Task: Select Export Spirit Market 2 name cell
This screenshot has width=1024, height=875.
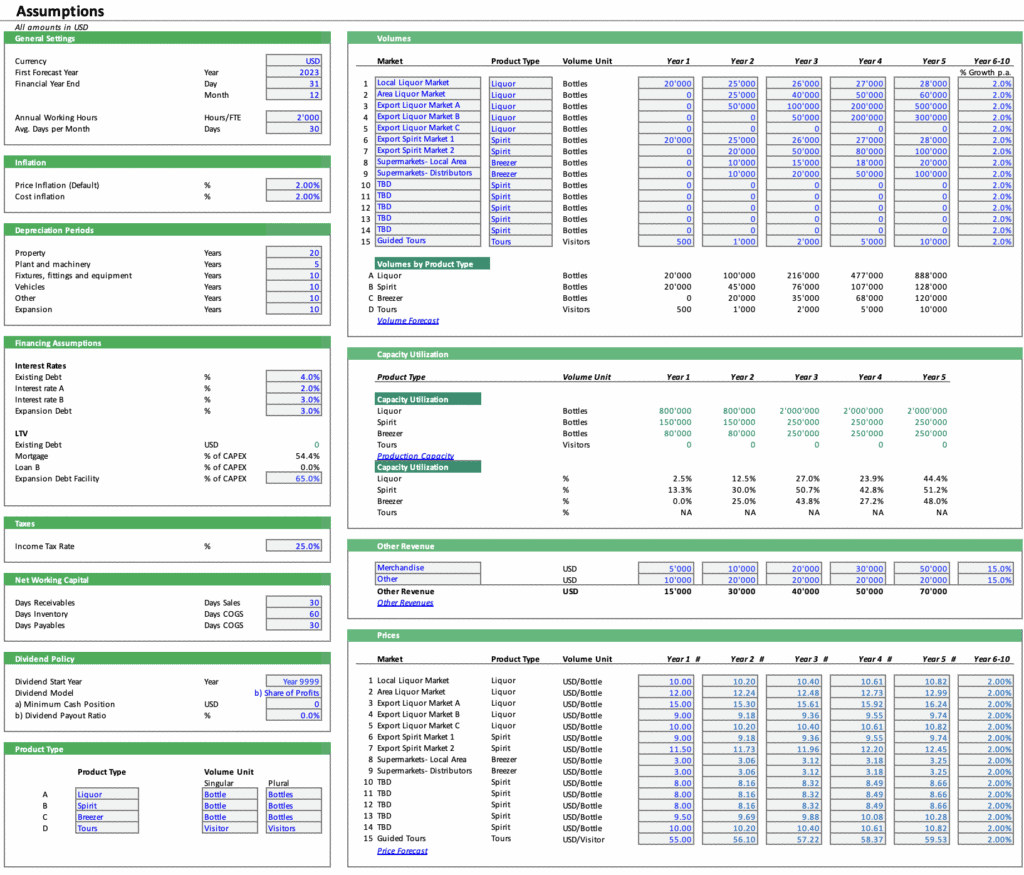Action: tap(428, 150)
